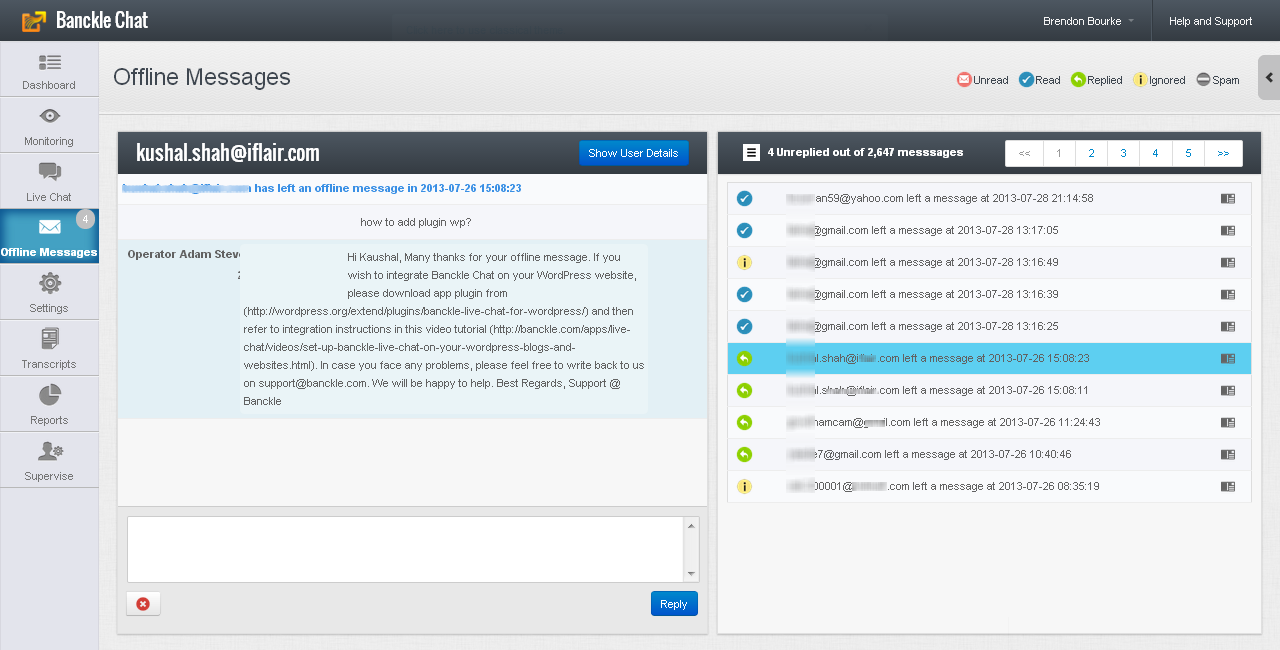1280x650 pixels.
Task: Click the Reply button
Action: tap(674, 604)
